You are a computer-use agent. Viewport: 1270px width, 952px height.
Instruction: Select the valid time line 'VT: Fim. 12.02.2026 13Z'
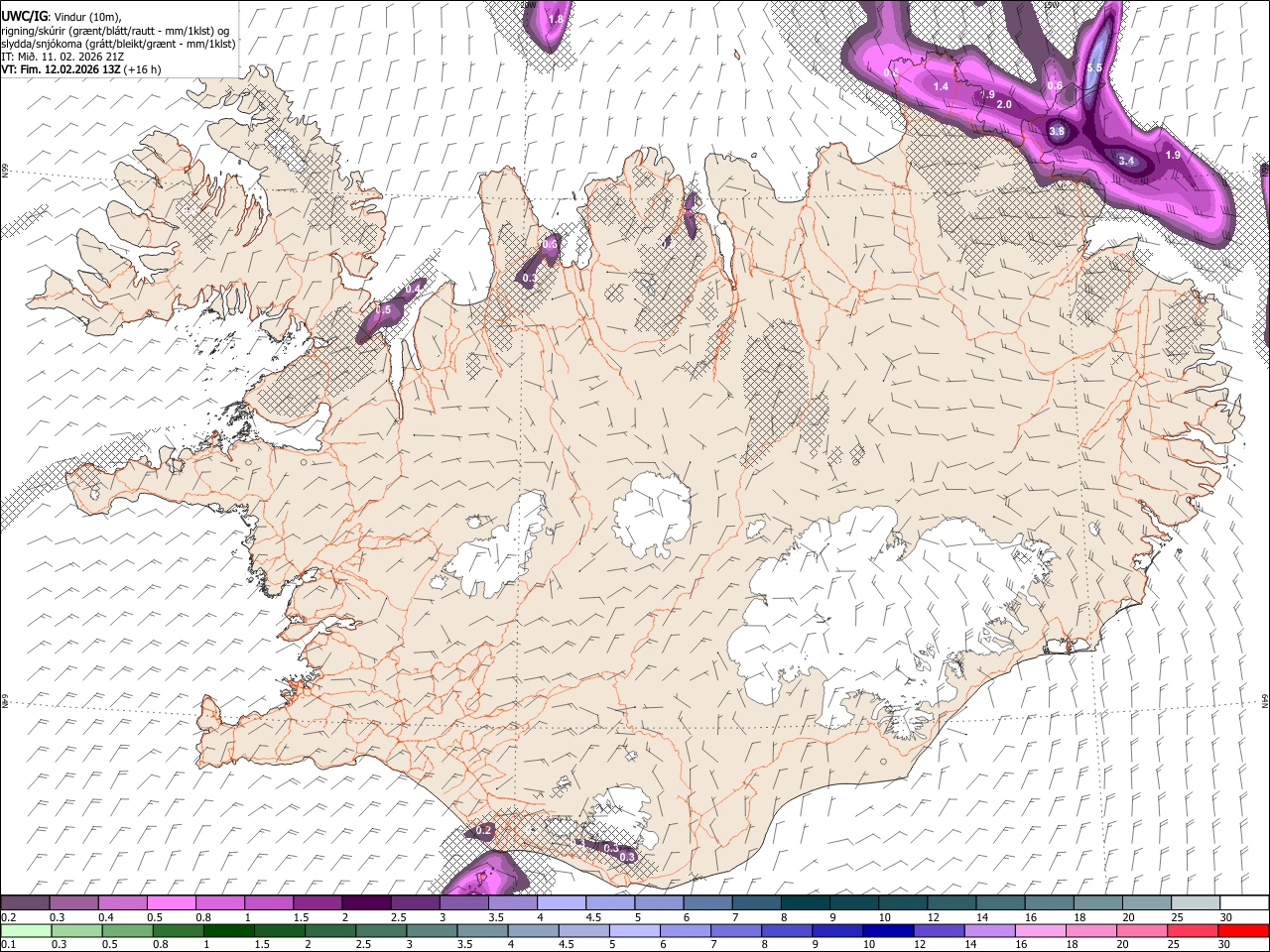click(61, 69)
